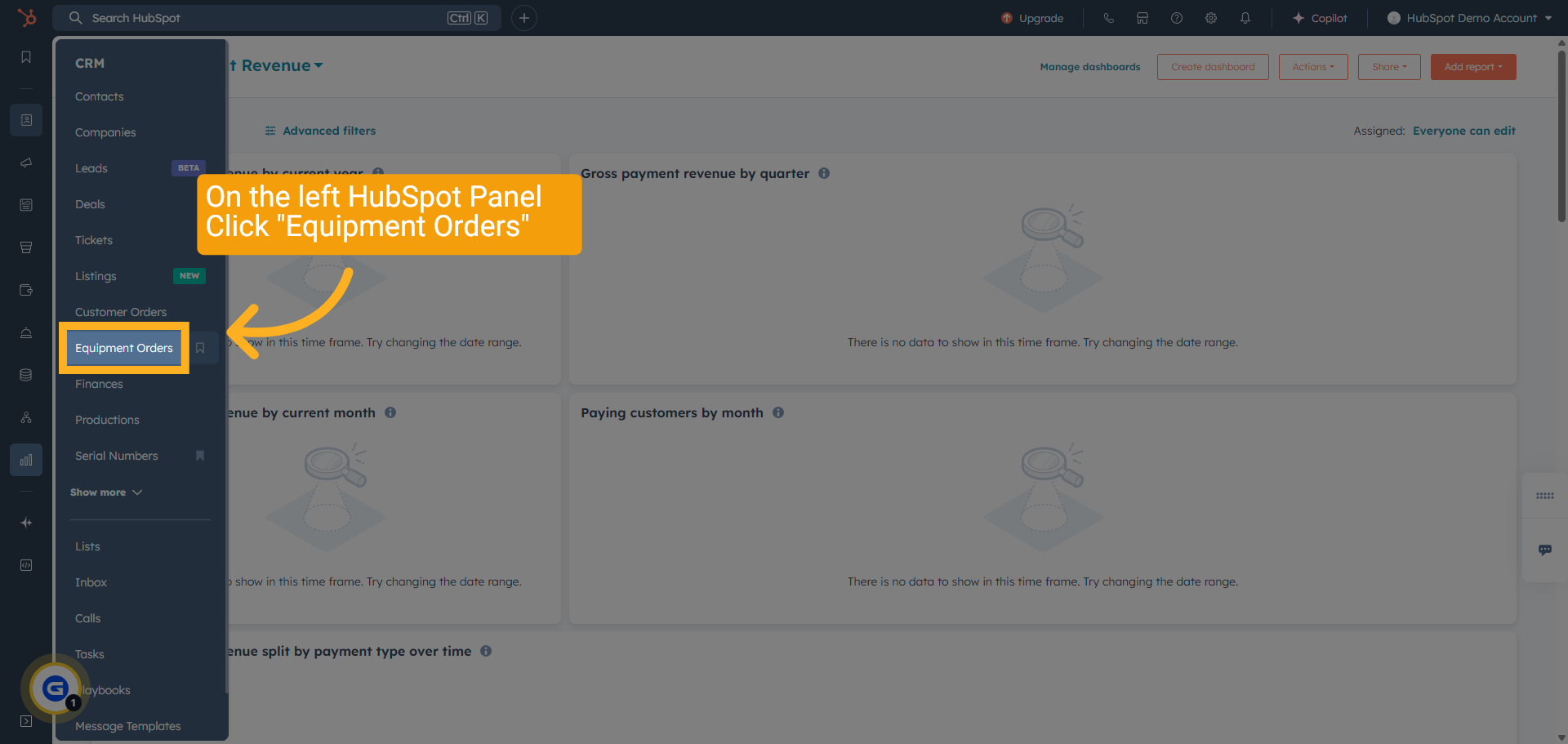Viewport: 1568px width, 744px height.
Task: Select Serial Numbers menu item
Action: coord(117,456)
